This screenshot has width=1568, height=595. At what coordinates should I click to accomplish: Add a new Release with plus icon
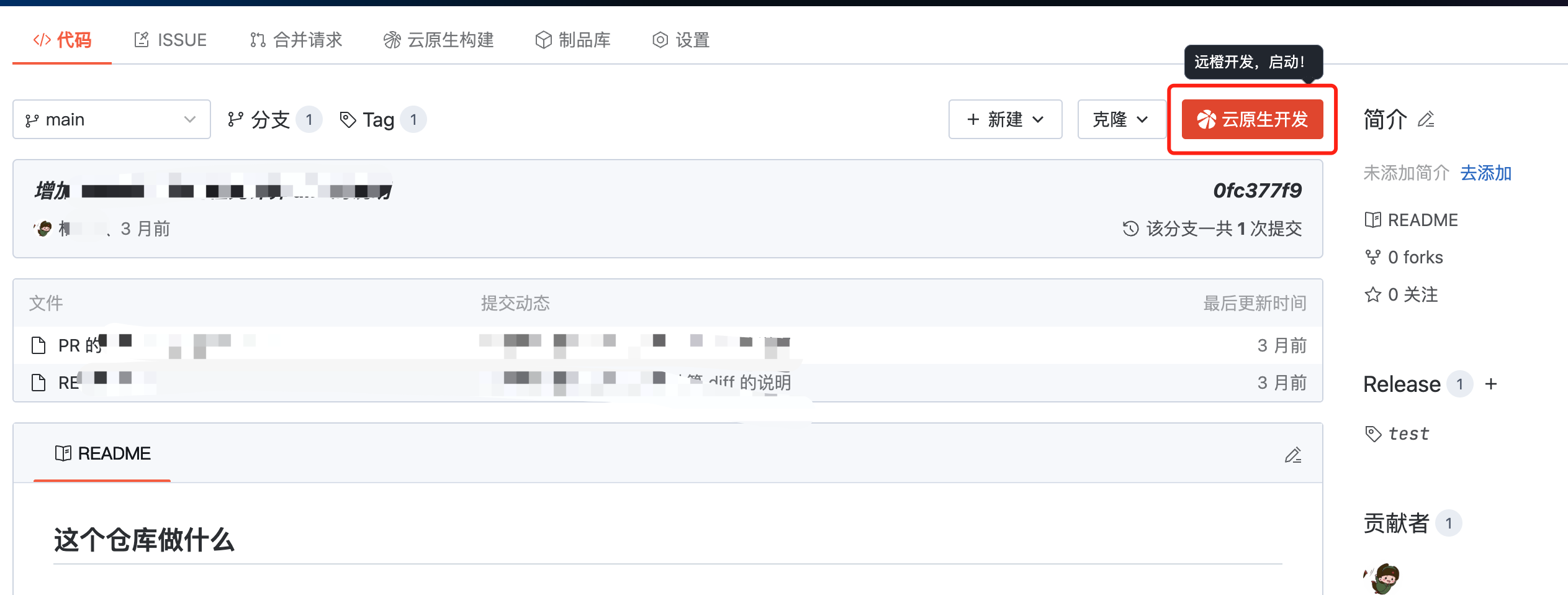tap(1491, 384)
